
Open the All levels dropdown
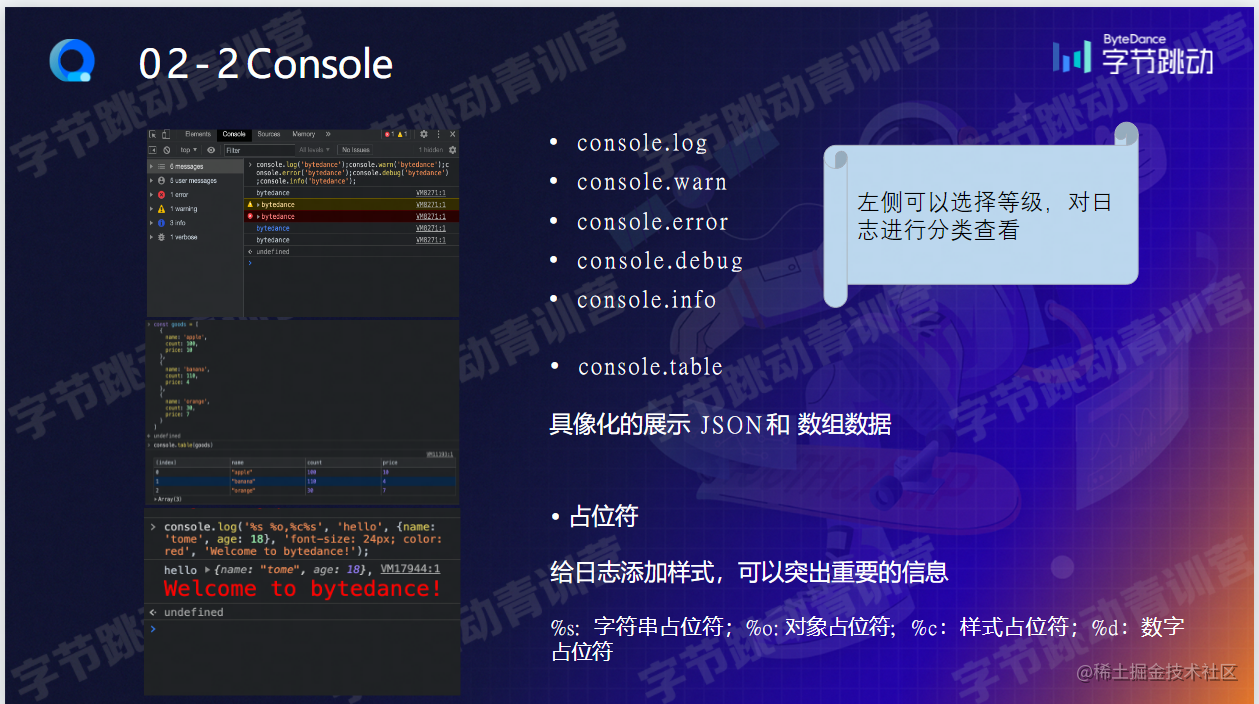tap(315, 150)
